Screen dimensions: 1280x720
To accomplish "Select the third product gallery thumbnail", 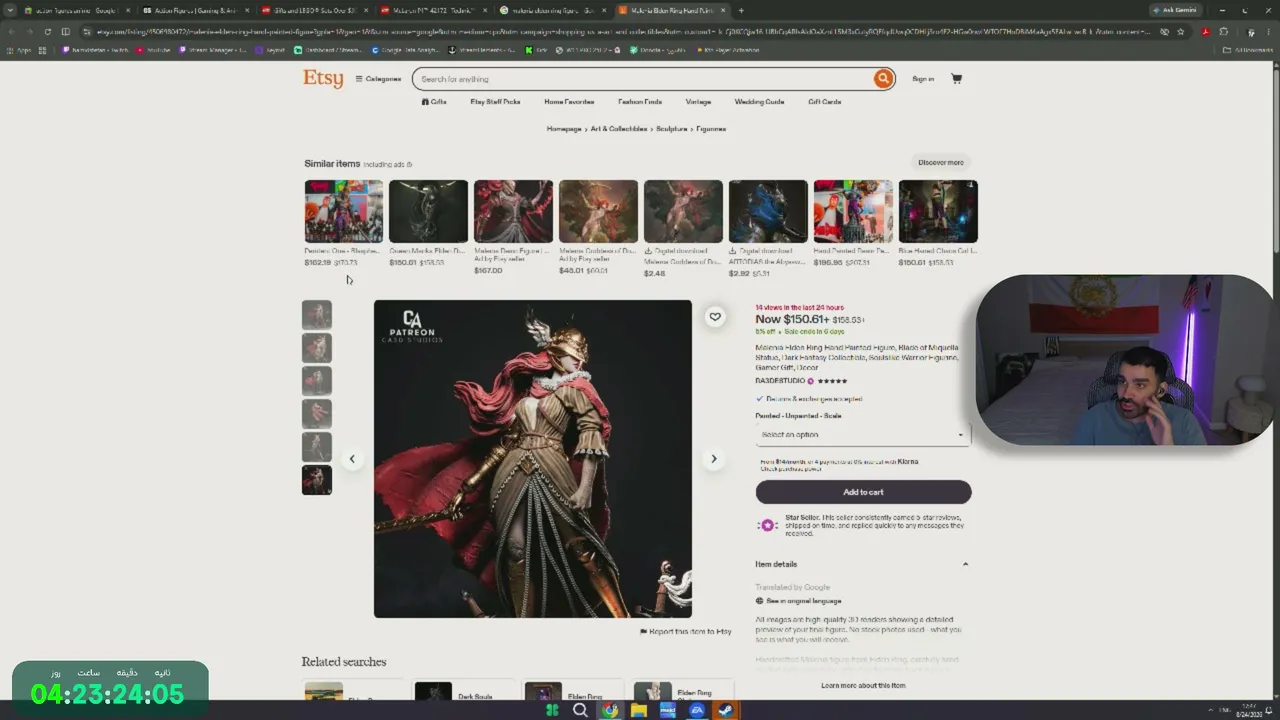I will (x=317, y=381).
